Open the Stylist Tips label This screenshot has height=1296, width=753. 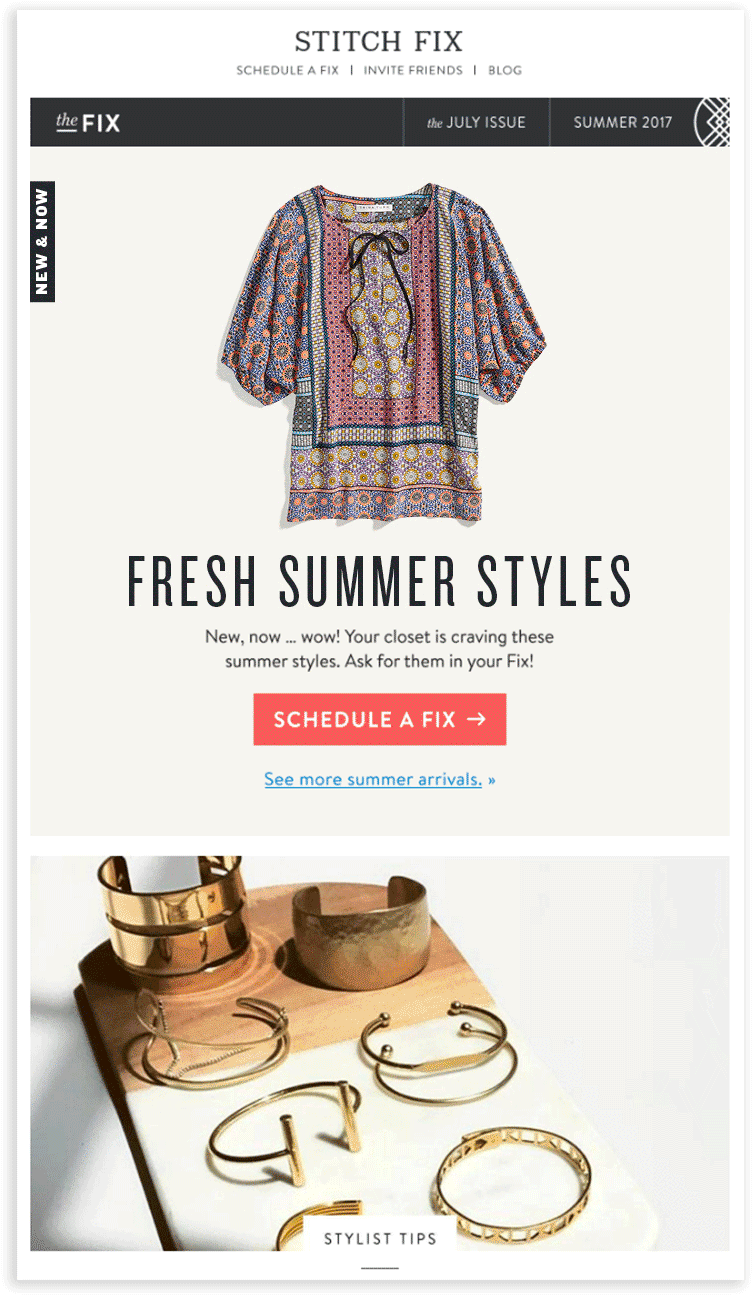(x=380, y=1238)
